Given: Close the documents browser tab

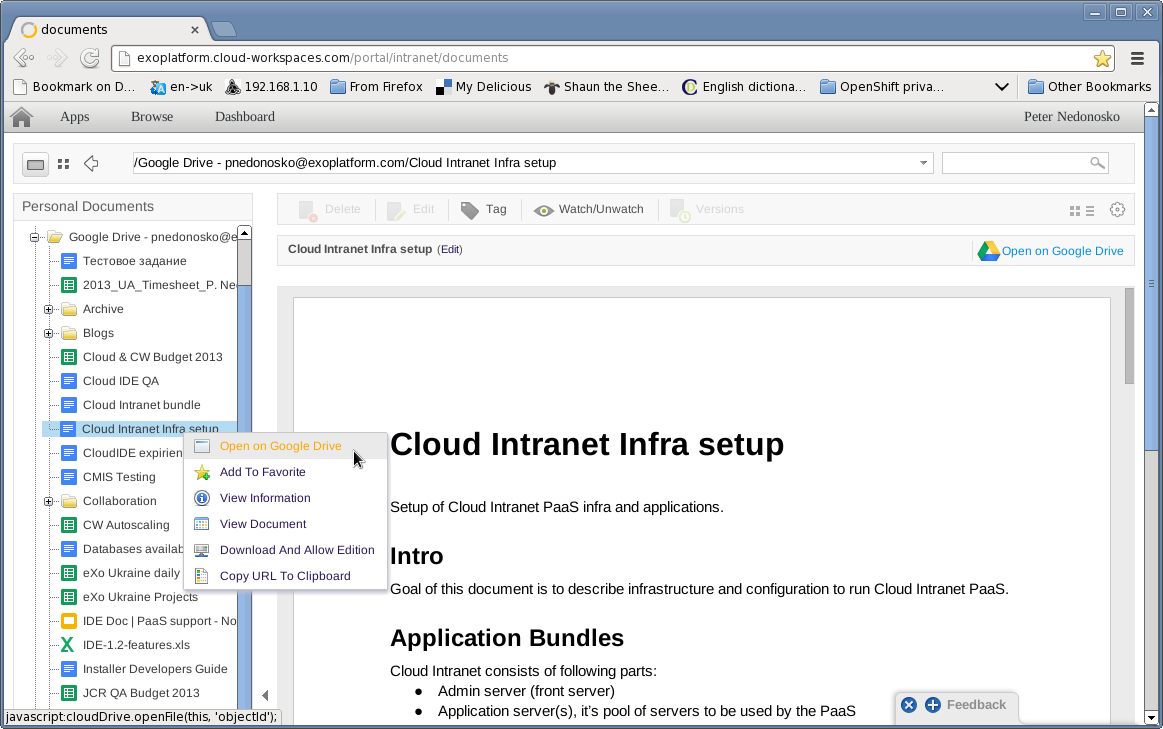Looking at the screenshot, I should (194, 30).
